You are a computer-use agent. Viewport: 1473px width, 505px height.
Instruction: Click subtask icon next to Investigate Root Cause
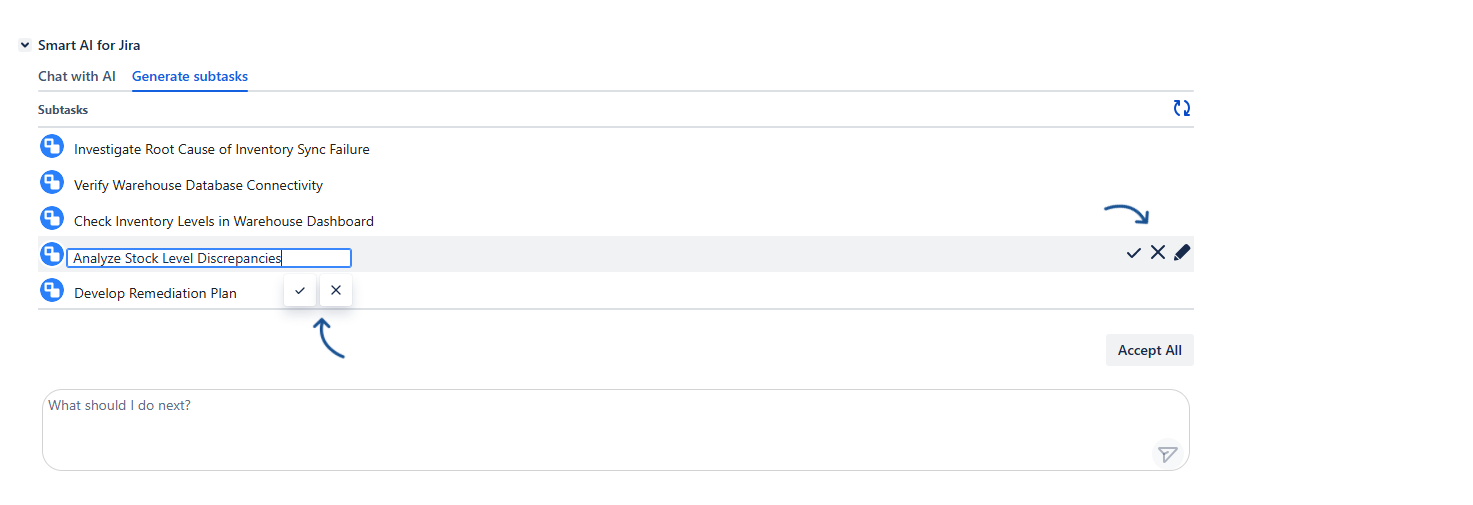click(52, 147)
